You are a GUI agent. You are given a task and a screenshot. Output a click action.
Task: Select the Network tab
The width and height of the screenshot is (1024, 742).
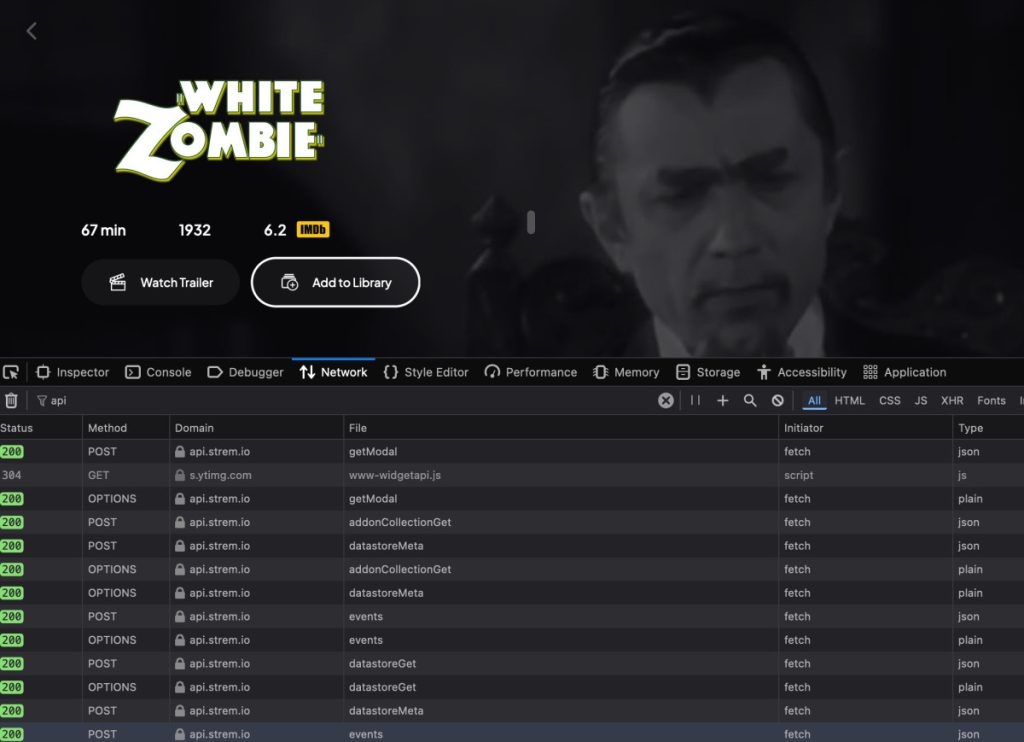(x=334, y=372)
